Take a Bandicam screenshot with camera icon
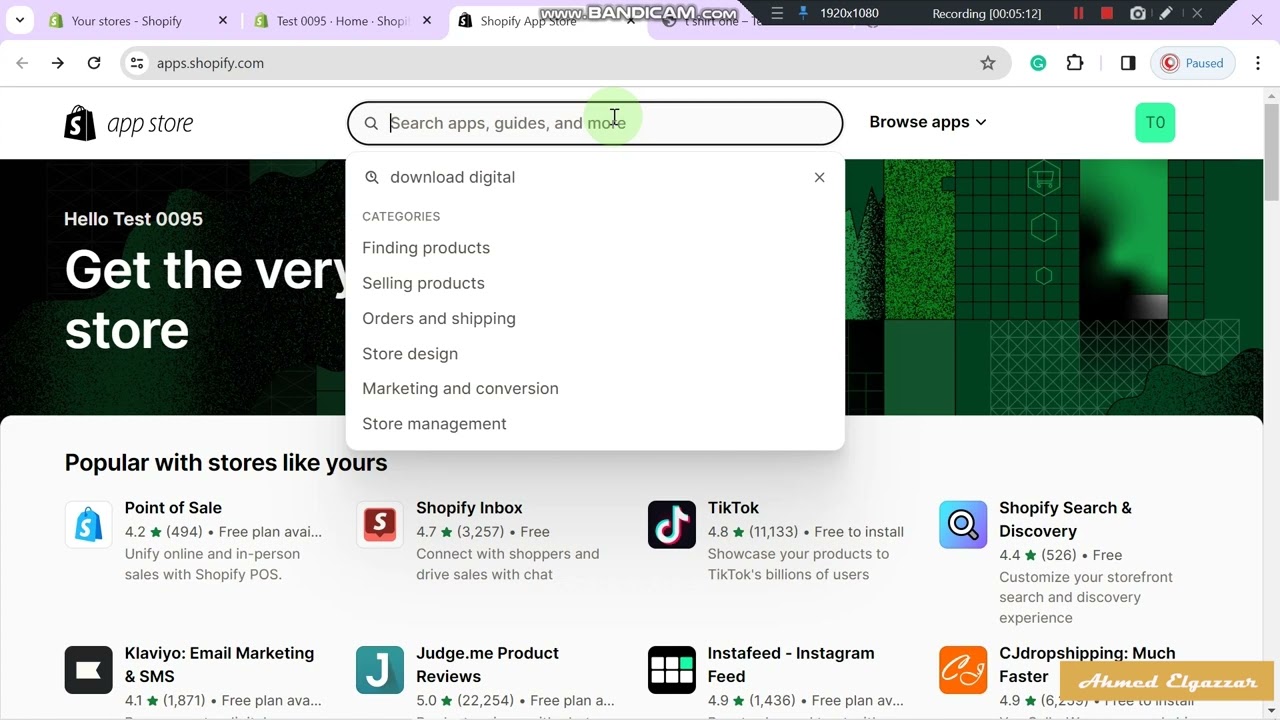This screenshot has width=1280, height=720. tap(1138, 13)
